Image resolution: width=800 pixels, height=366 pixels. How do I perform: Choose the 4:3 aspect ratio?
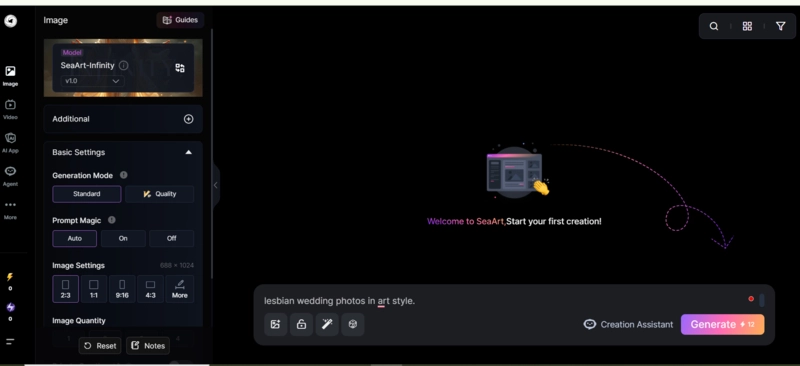(151, 289)
